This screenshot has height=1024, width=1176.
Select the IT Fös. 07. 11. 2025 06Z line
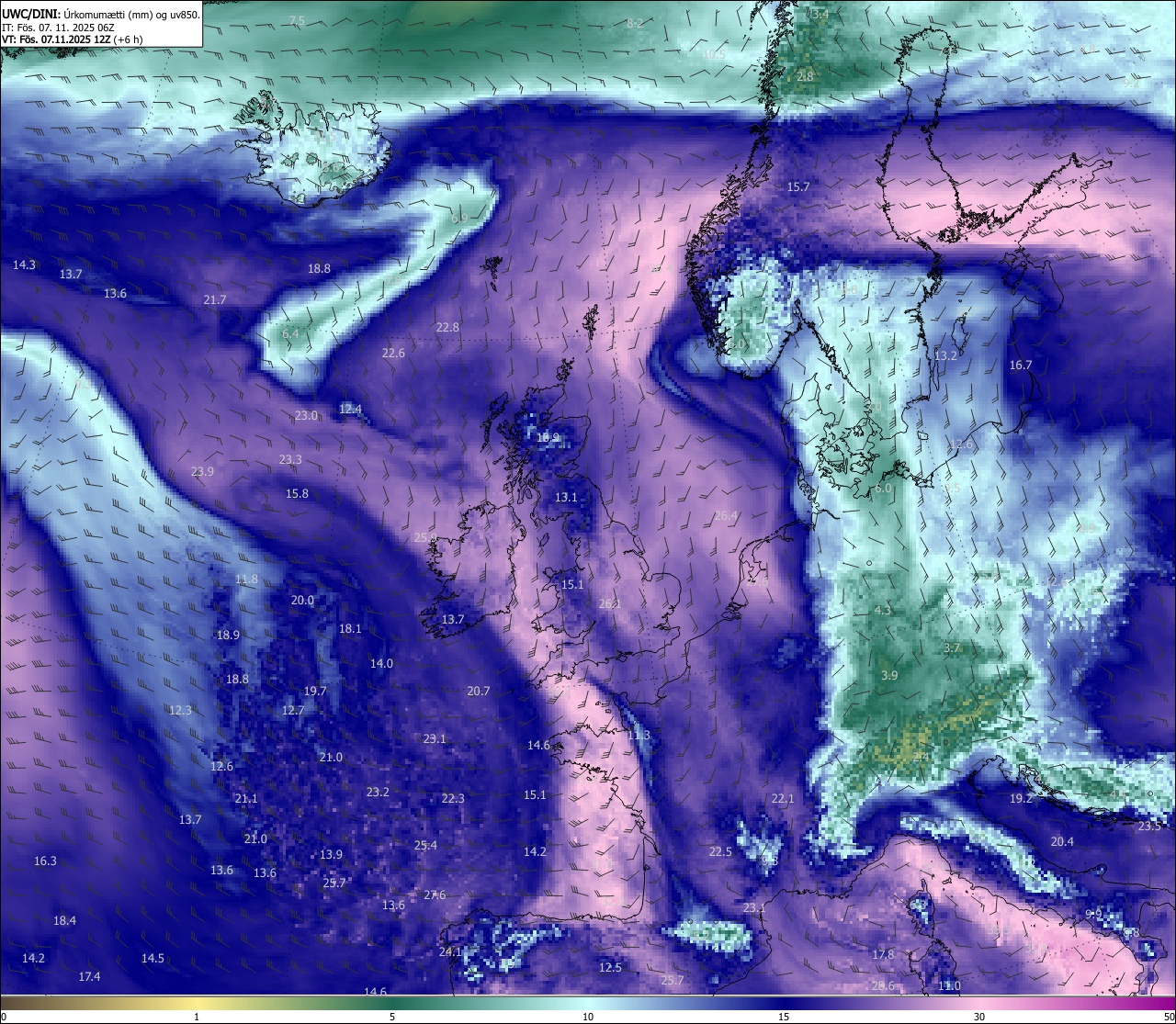click(x=58, y=28)
